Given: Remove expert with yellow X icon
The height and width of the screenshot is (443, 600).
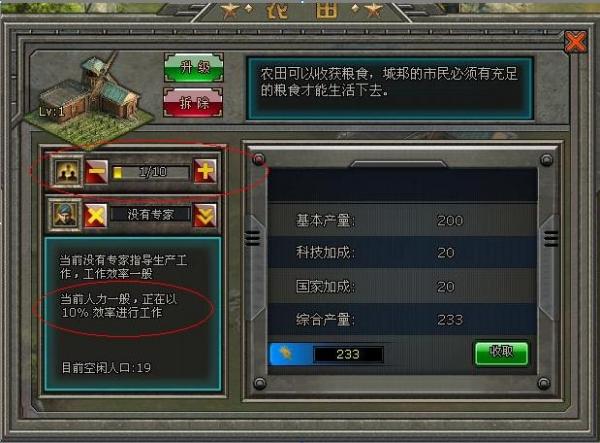Looking at the screenshot, I should [x=96, y=215].
